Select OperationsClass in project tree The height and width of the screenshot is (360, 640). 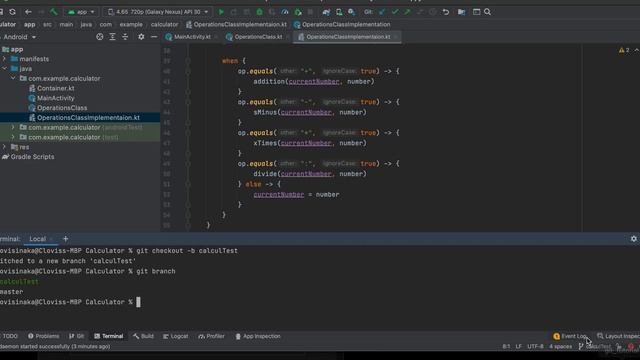62,108
